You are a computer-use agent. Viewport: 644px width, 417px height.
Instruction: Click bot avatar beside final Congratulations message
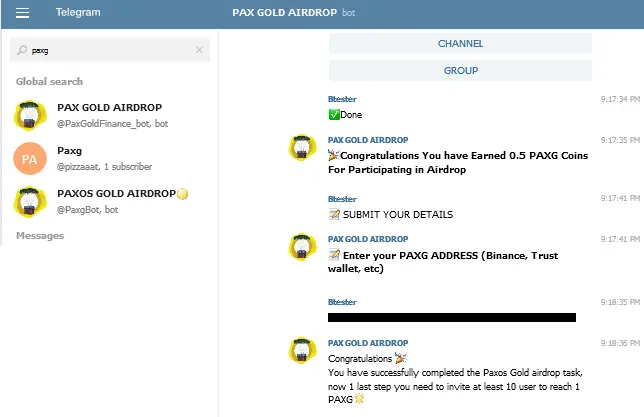coord(302,350)
